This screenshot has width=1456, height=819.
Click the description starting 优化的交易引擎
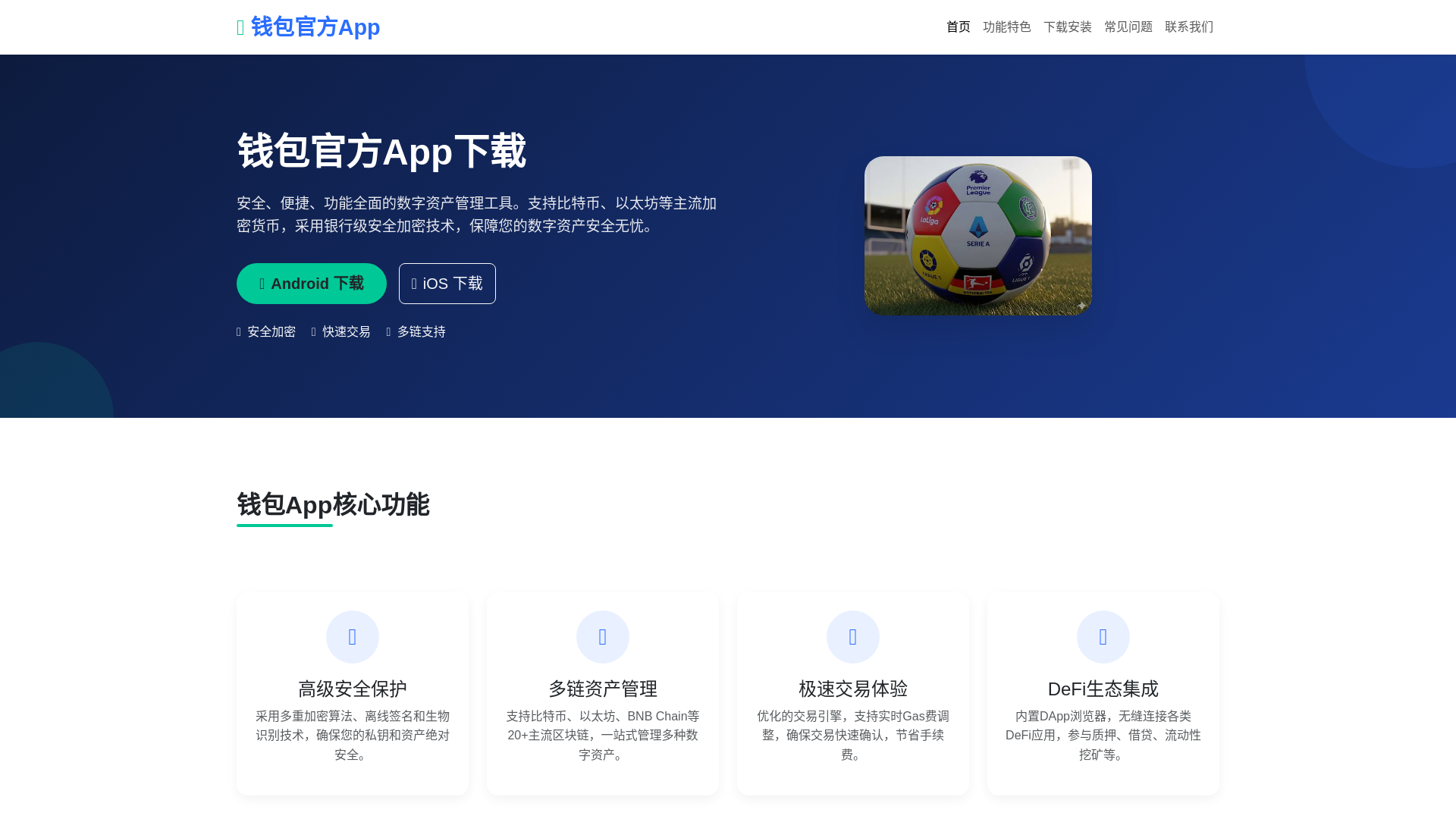853,736
